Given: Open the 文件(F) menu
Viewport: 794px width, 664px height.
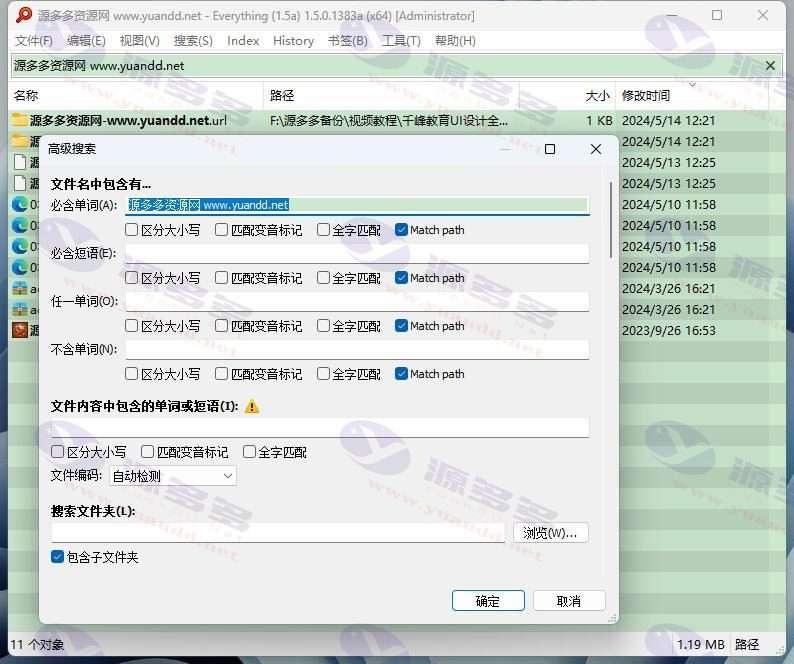Looking at the screenshot, I should pos(33,41).
